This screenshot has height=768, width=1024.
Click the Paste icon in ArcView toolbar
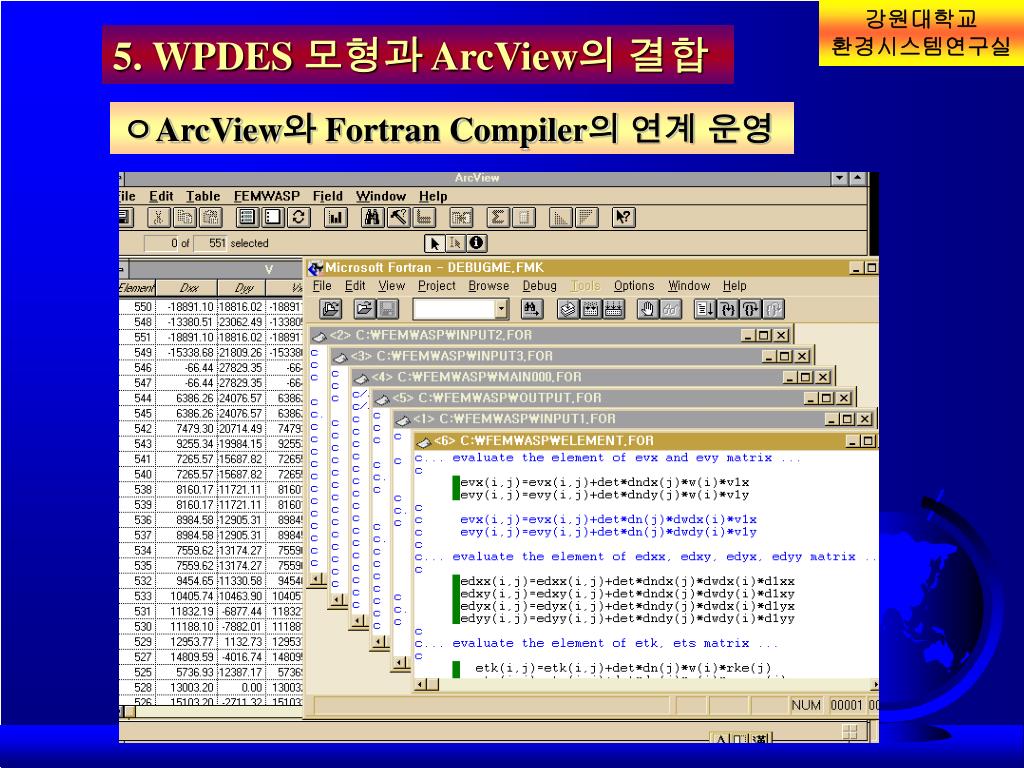[210, 217]
